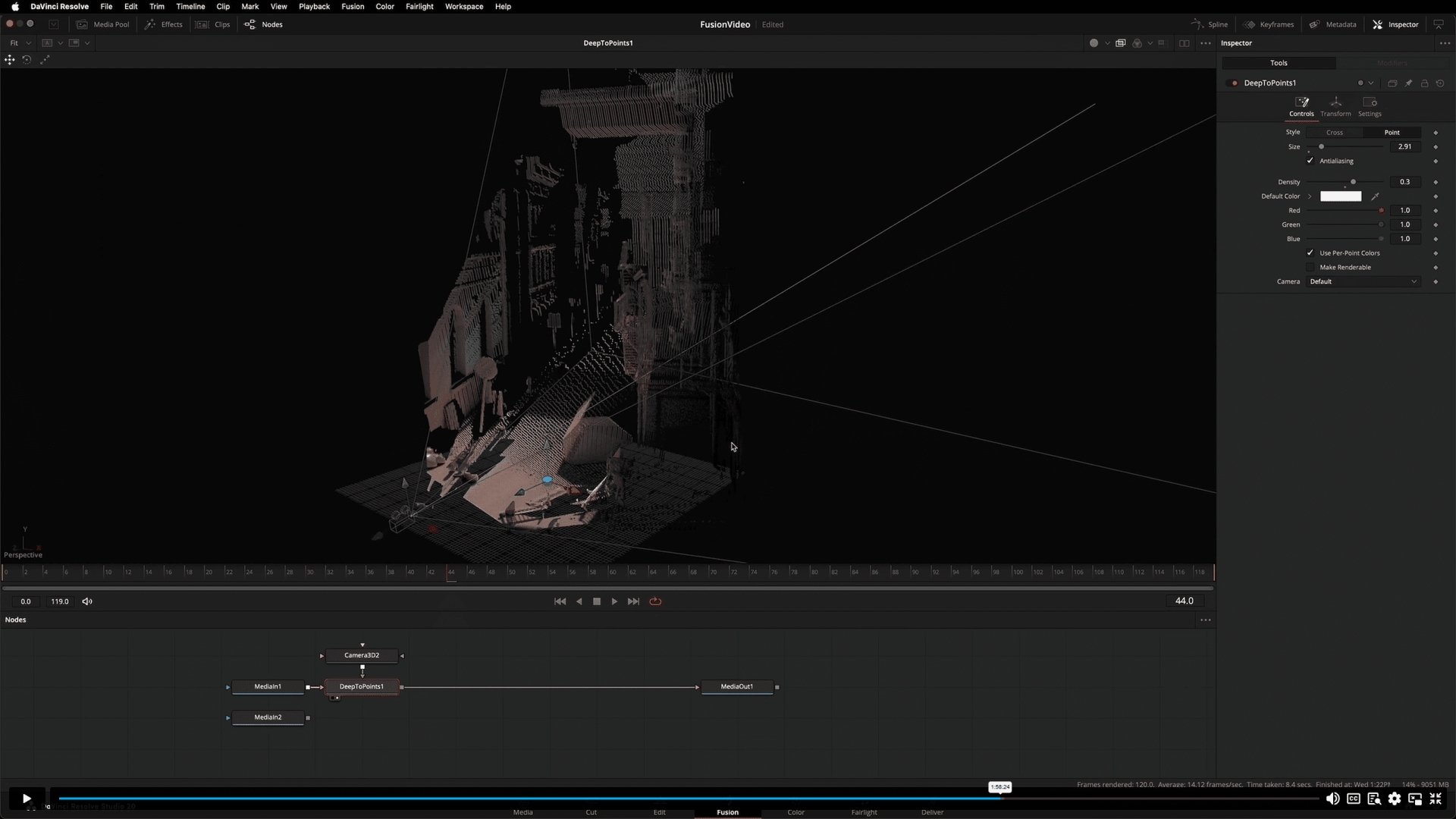Switch to the Color page

coord(795,811)
